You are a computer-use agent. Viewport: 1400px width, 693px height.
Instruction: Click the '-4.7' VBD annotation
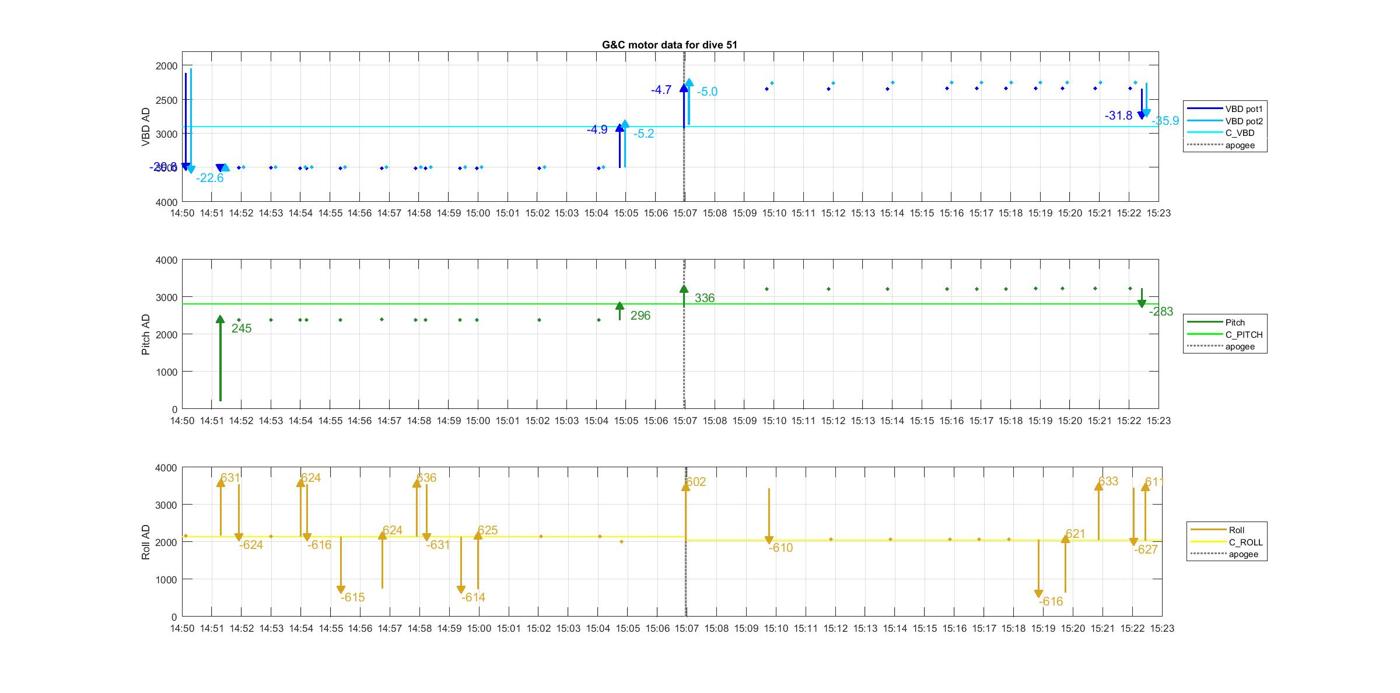(x=661, y=90)
